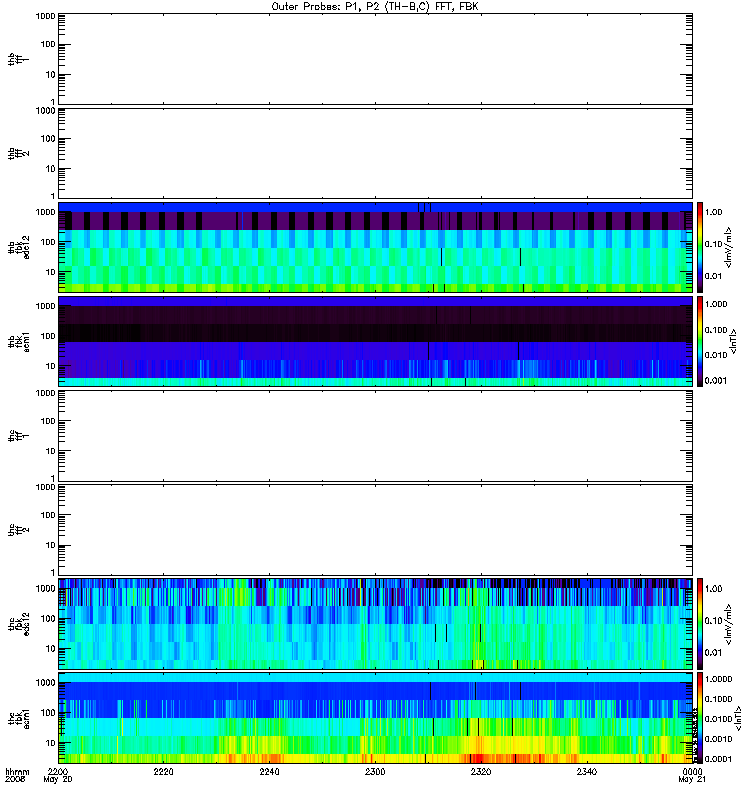Click the "0.0001" color bar tick label
Screen dimensions: 750x800
point(718,759)
